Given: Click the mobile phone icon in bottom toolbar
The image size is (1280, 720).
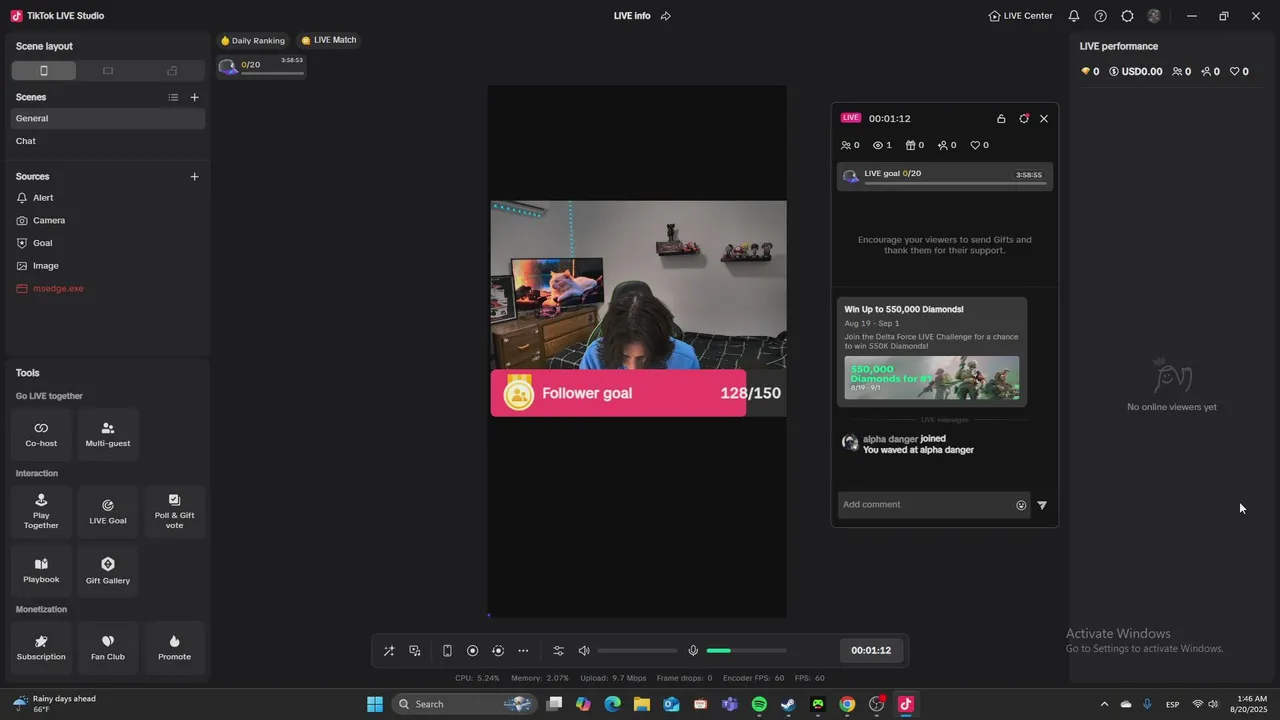Looking at the screenshot, I should click(x=447, y=651).
